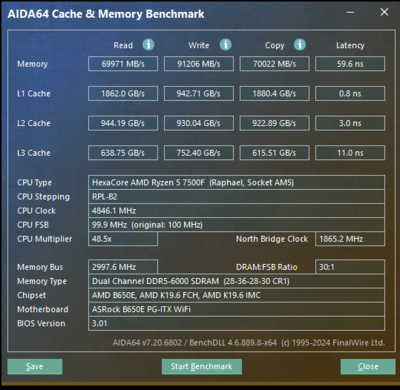
Task: Click the North Bridge Clock 1865.2 MHz field
Action: 350,239
